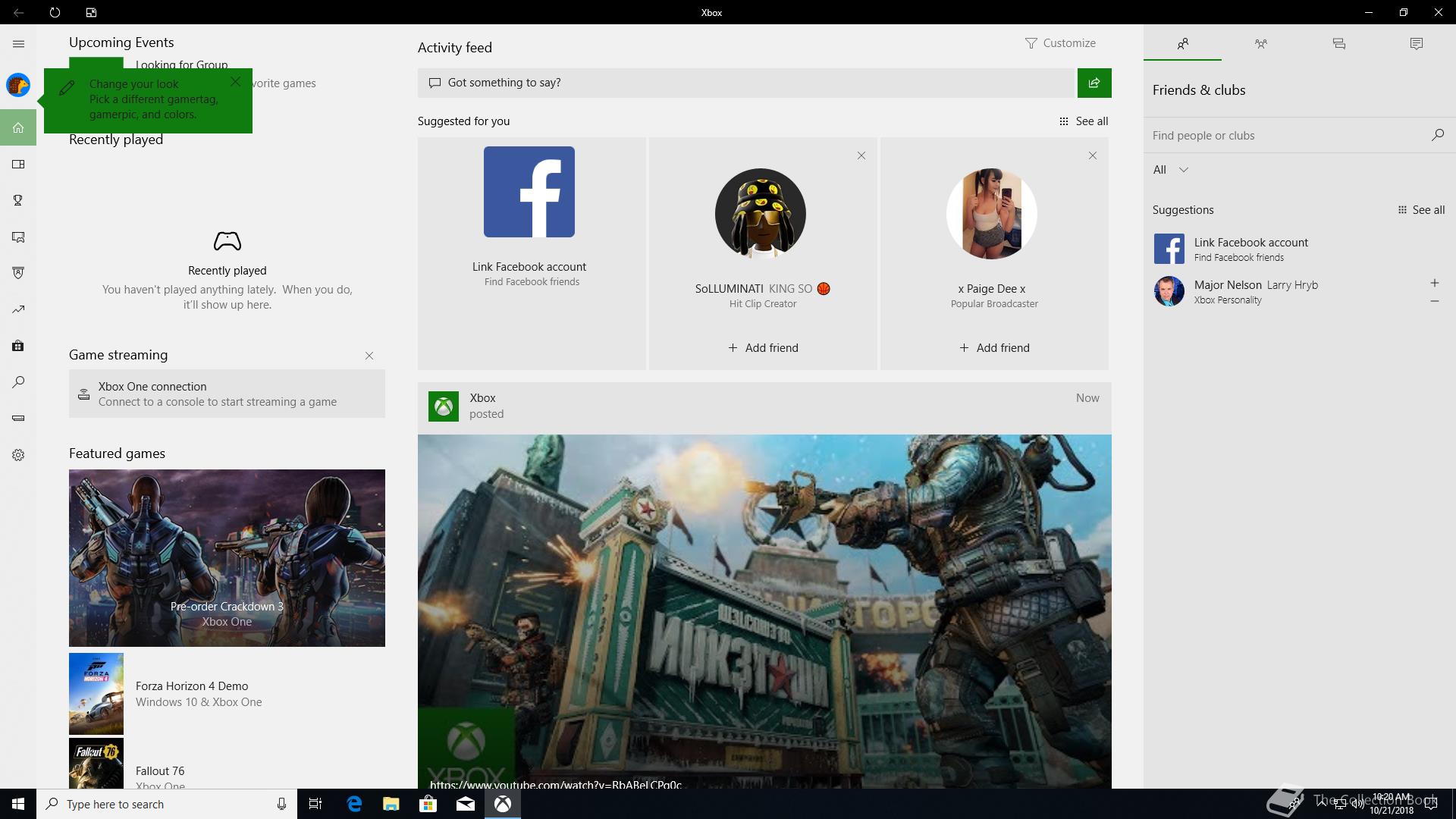Screen dimensions: 1456x819
Task: Click the Find people or clubs field
Action: (1285, 136)
